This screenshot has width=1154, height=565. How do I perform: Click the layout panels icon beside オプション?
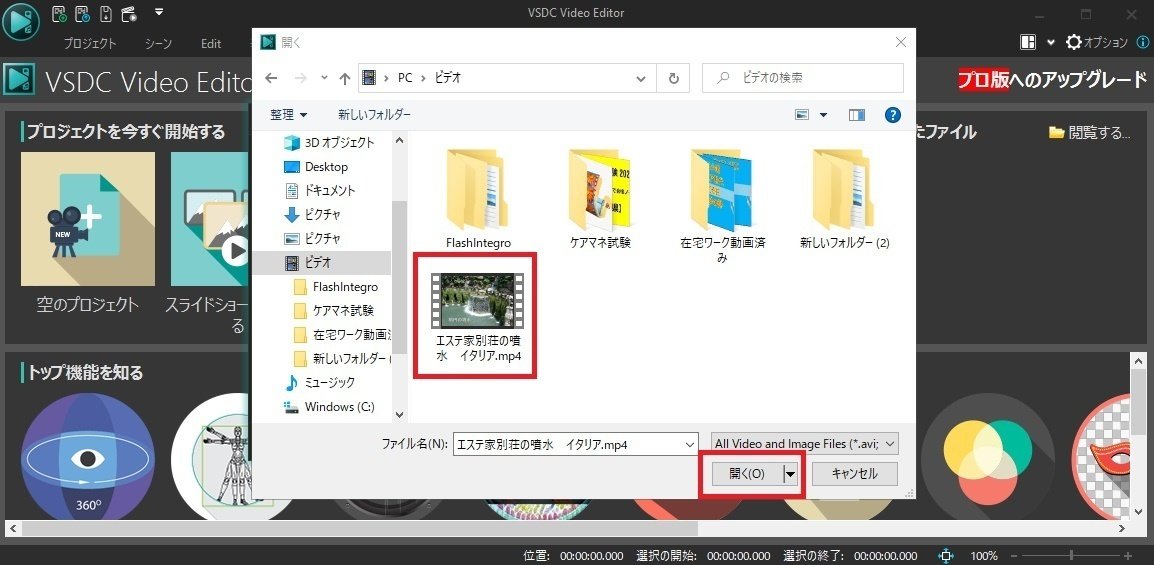click(x=1028, y=43)
